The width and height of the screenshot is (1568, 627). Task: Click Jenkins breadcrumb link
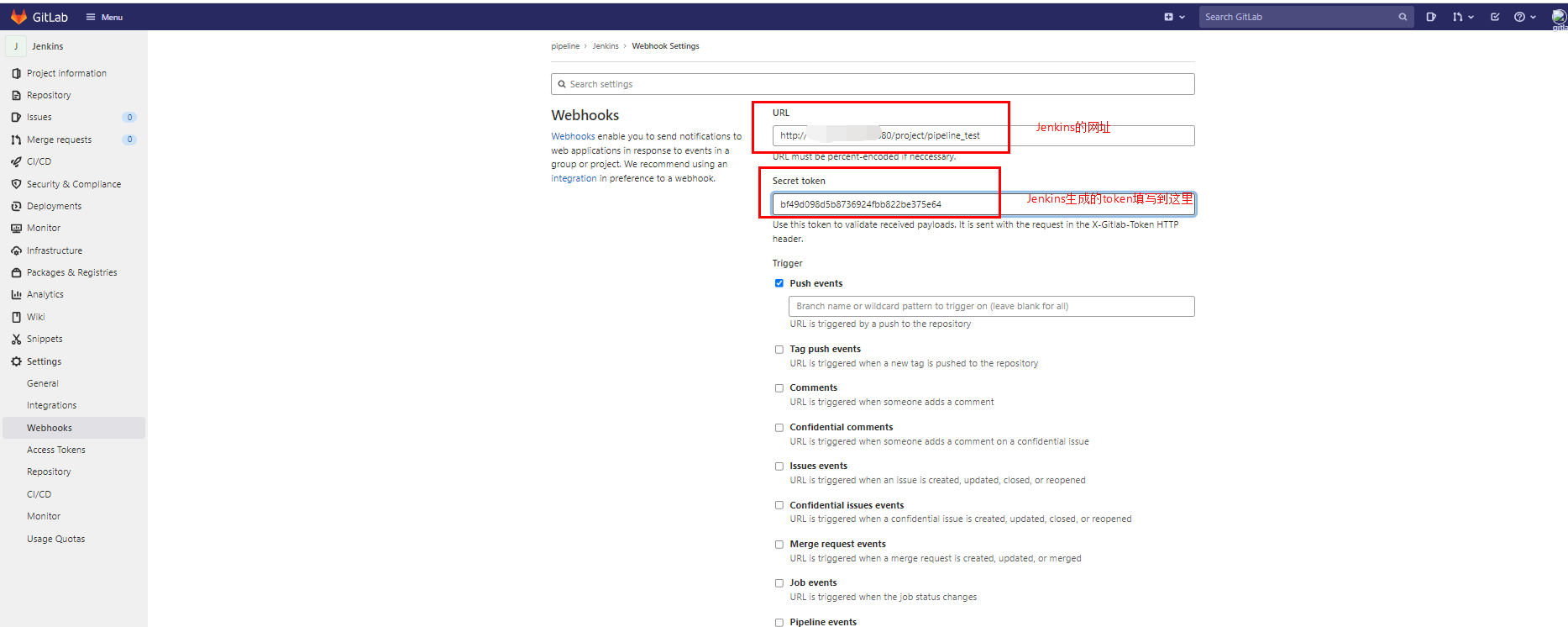point(606,46)
